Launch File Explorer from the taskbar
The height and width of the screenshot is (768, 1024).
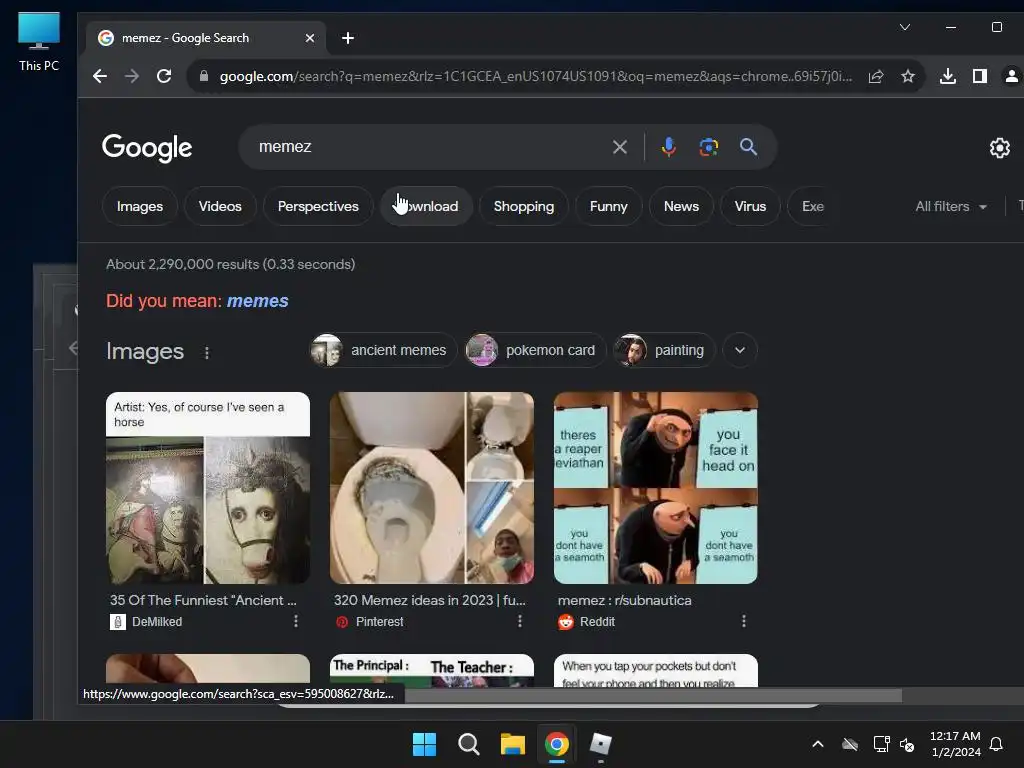point(513,744)
